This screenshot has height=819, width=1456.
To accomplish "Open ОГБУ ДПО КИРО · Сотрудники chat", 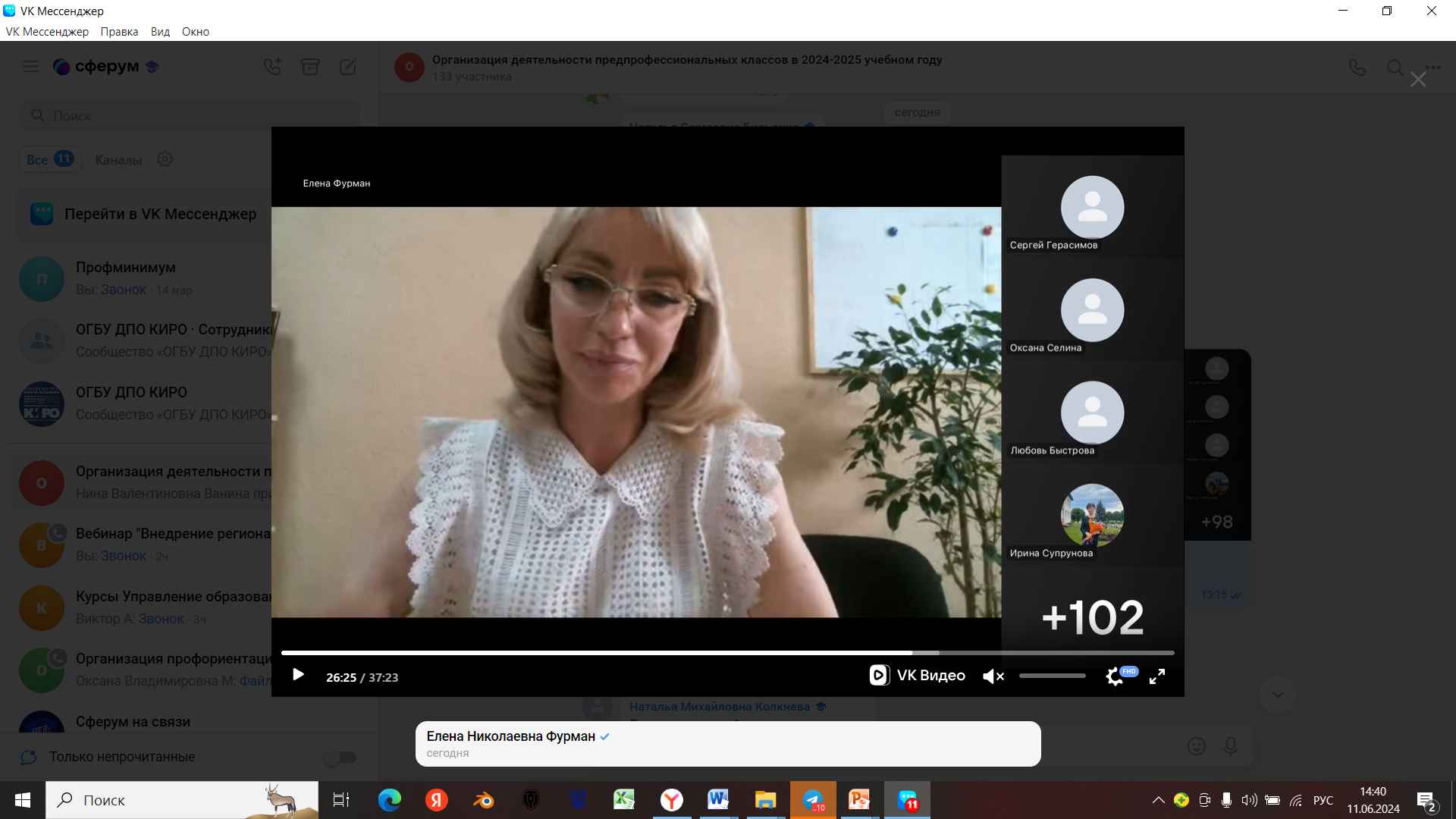I will pos(144,340).
